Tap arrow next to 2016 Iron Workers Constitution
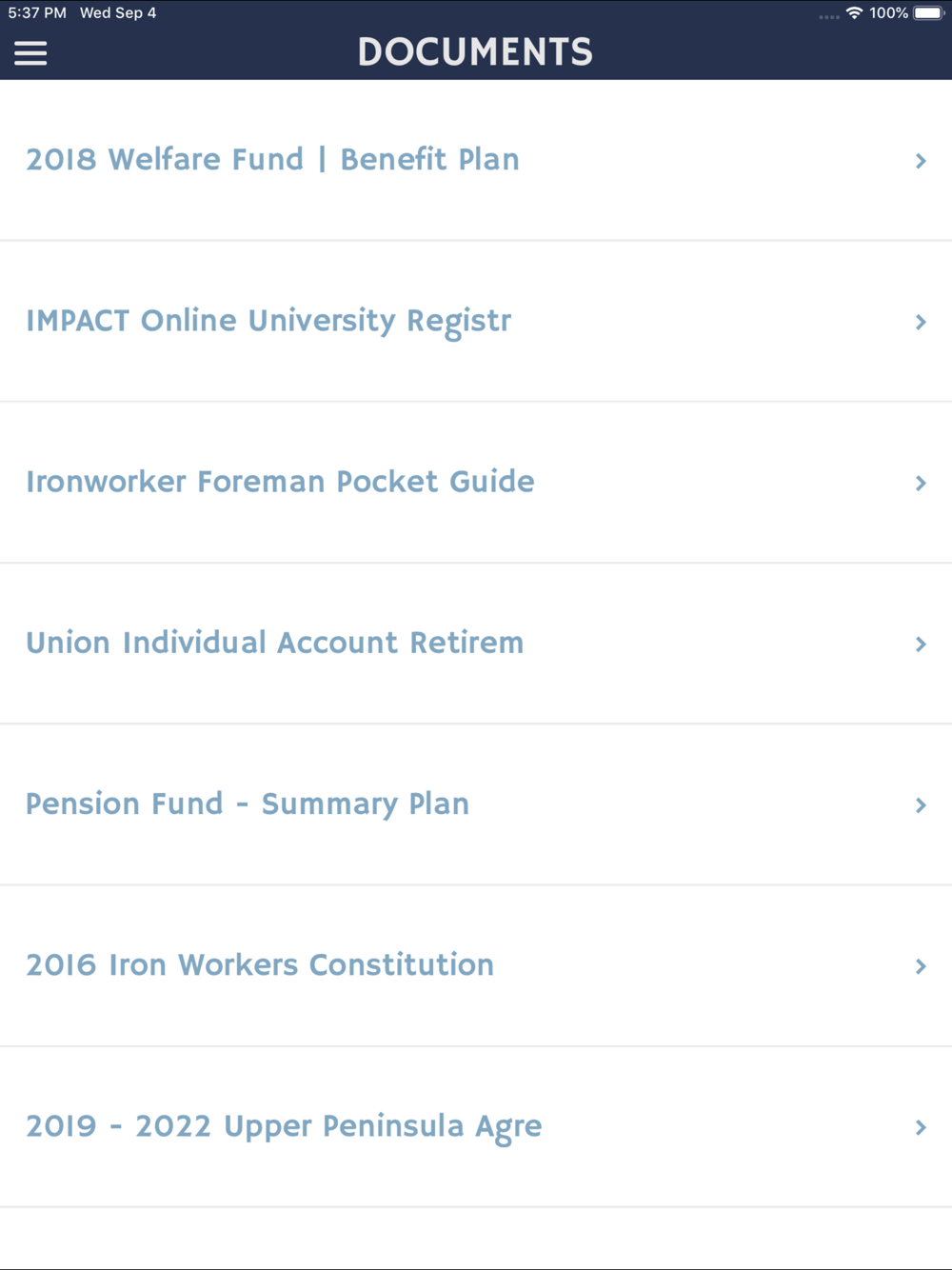The height and width of the screenshot is (1270, 952). [921, 966]
